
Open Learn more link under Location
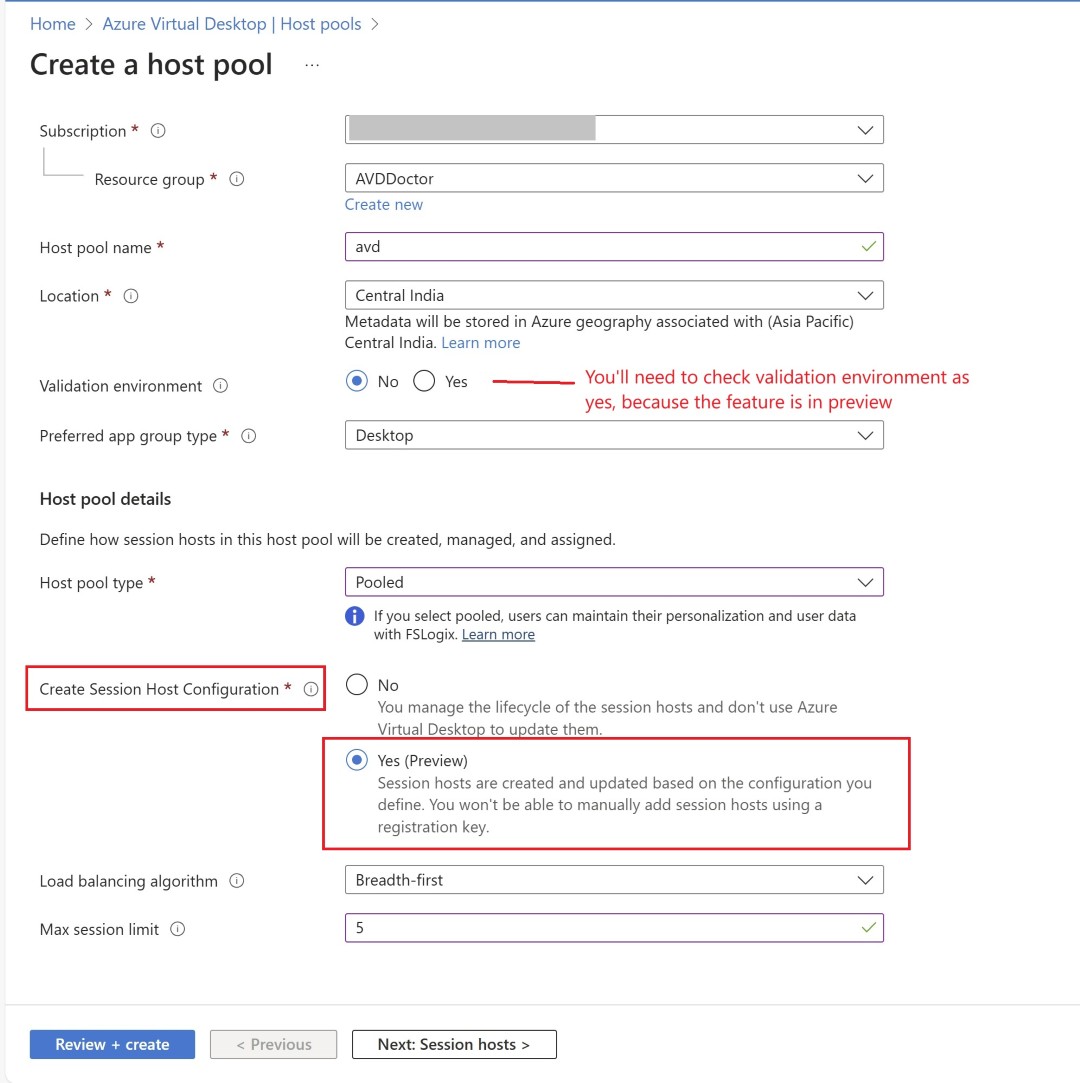(481, 343)
